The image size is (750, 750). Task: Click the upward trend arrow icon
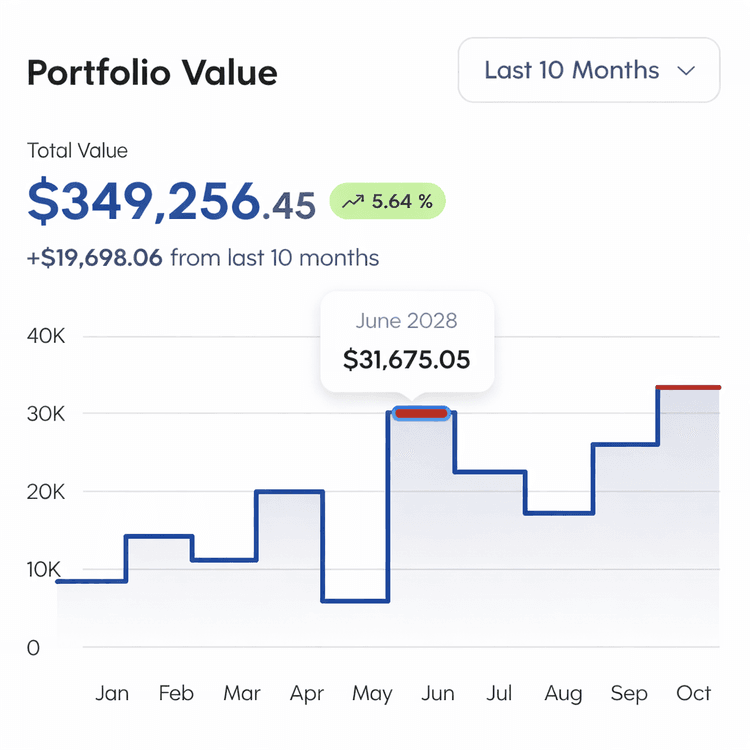(x=352, y=202)
